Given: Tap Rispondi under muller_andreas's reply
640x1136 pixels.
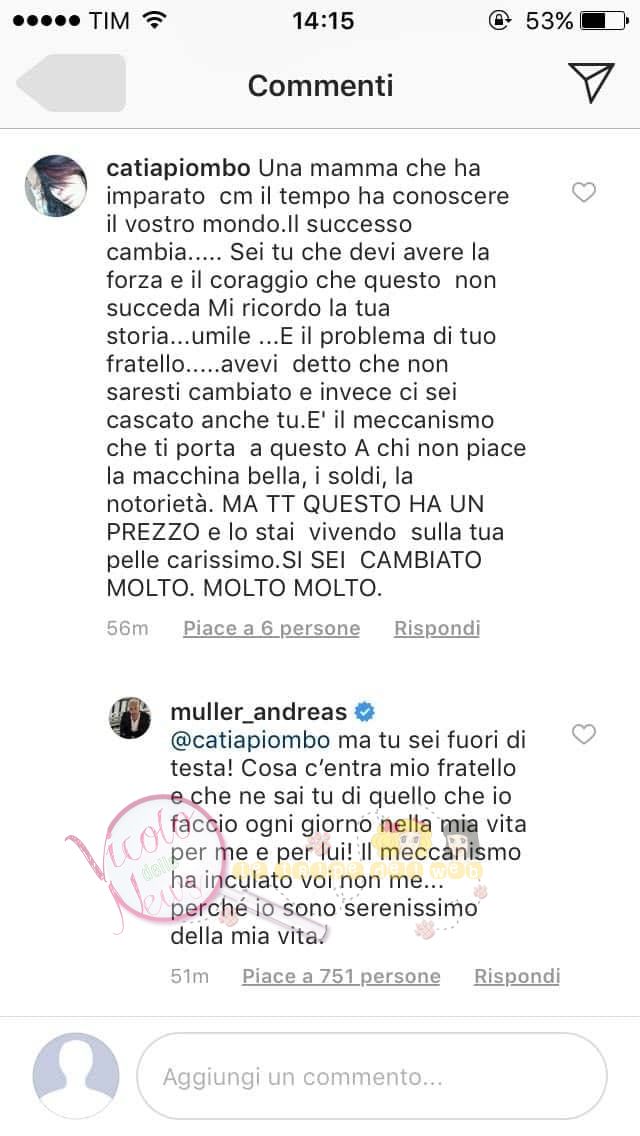Looking at the screenshot, I should (x=517, y=976).
